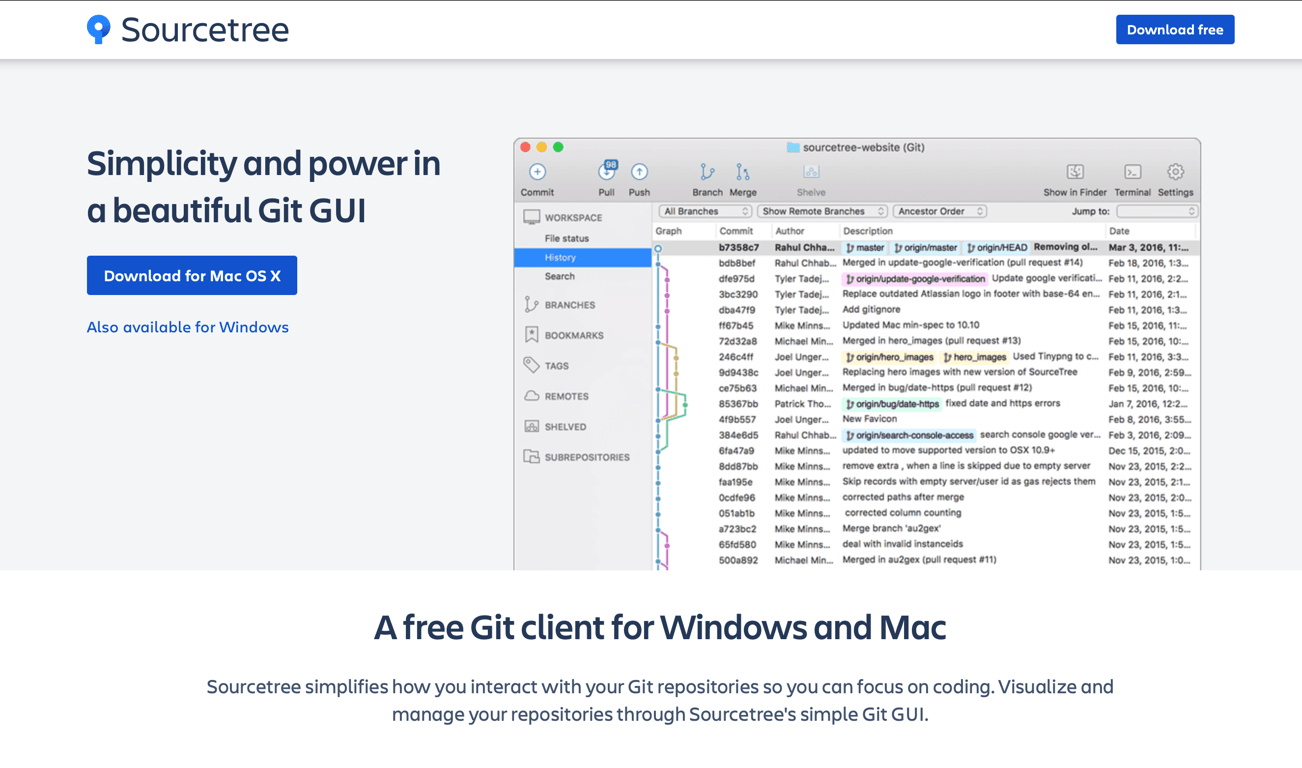Open the Show Remote Branches dropdown
Image resolution: width=1302 pixels, height=768 pixels.
[x=822, y=211]
